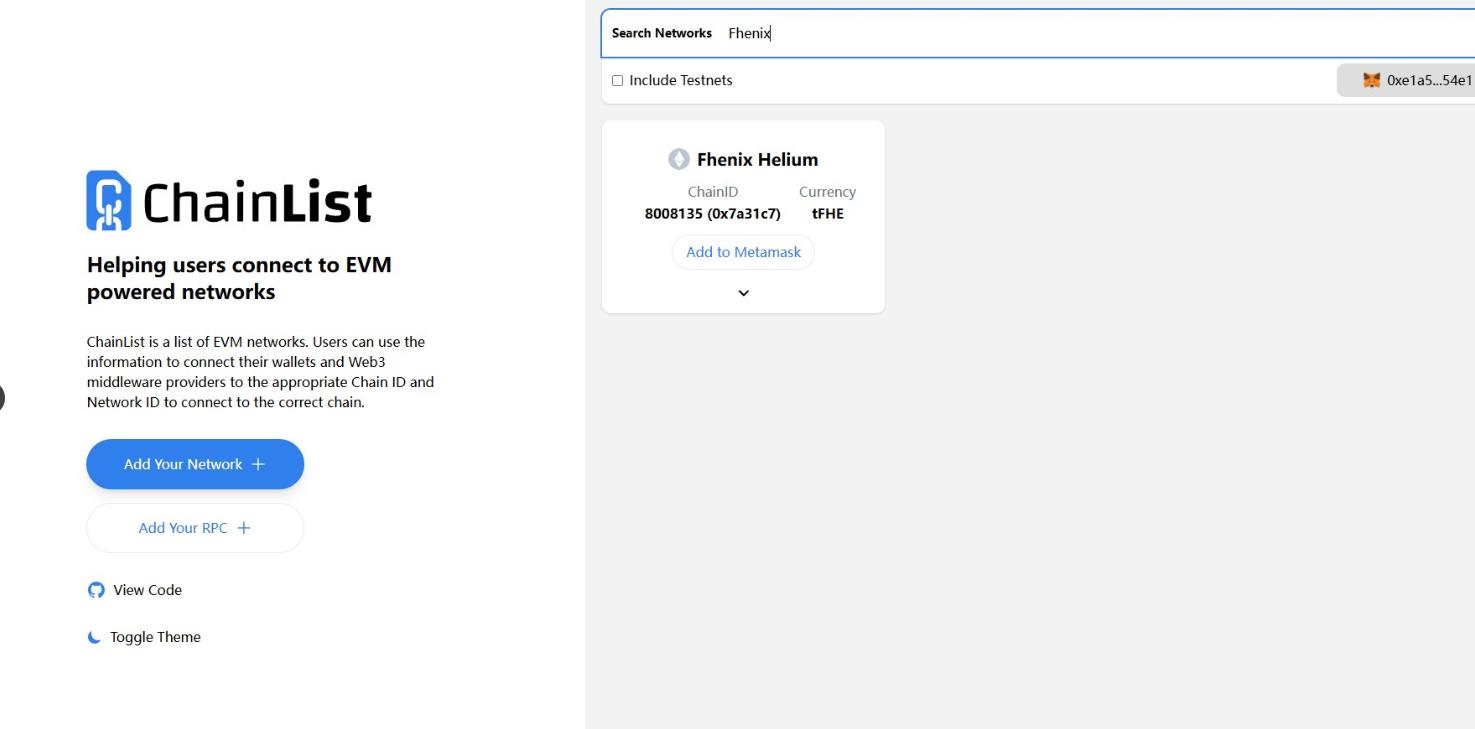Click the ChainID label in the card
1475x729 pixels.
[x=713, y=192]
